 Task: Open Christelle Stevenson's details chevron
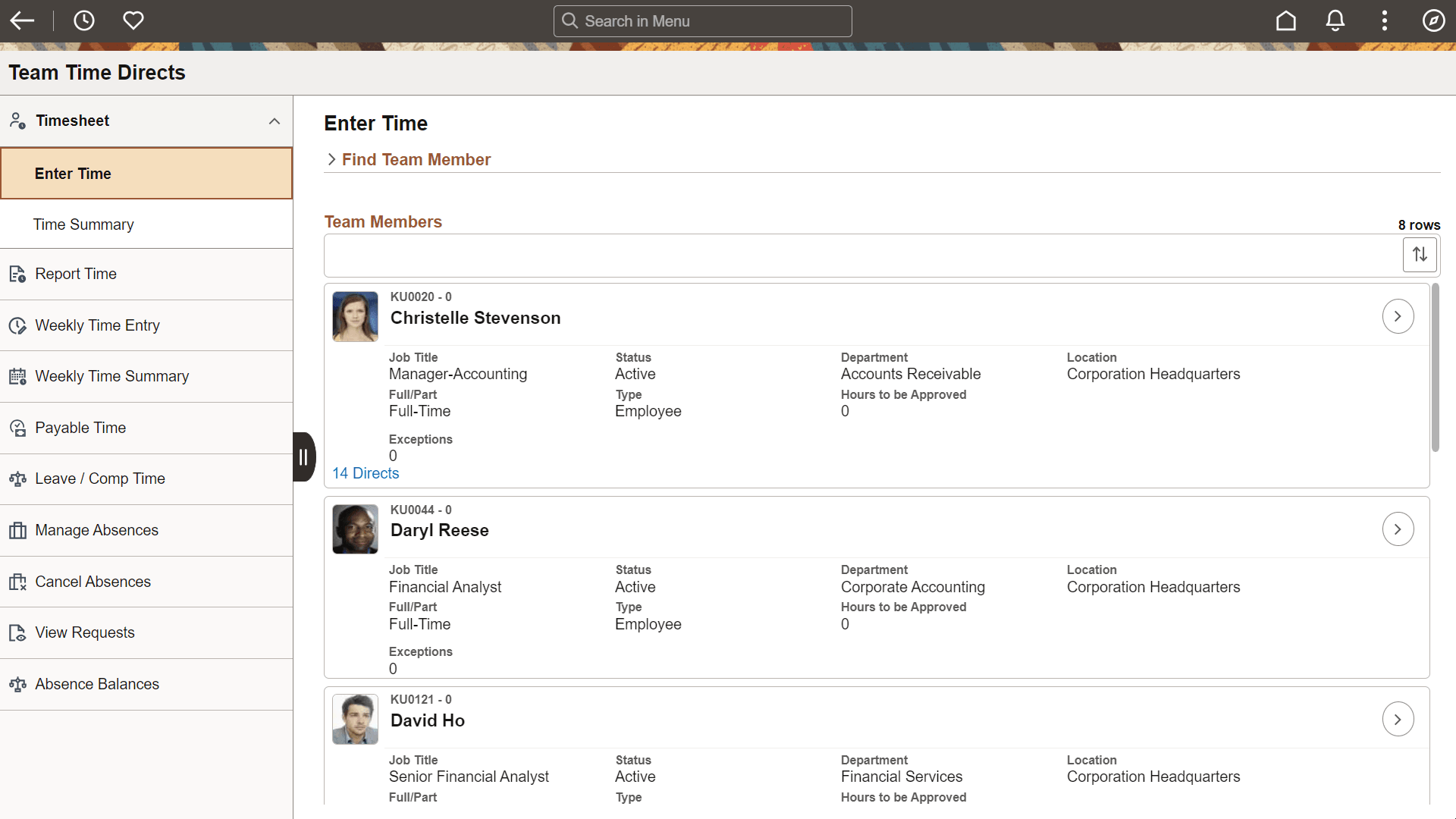tap(1398, 316)
